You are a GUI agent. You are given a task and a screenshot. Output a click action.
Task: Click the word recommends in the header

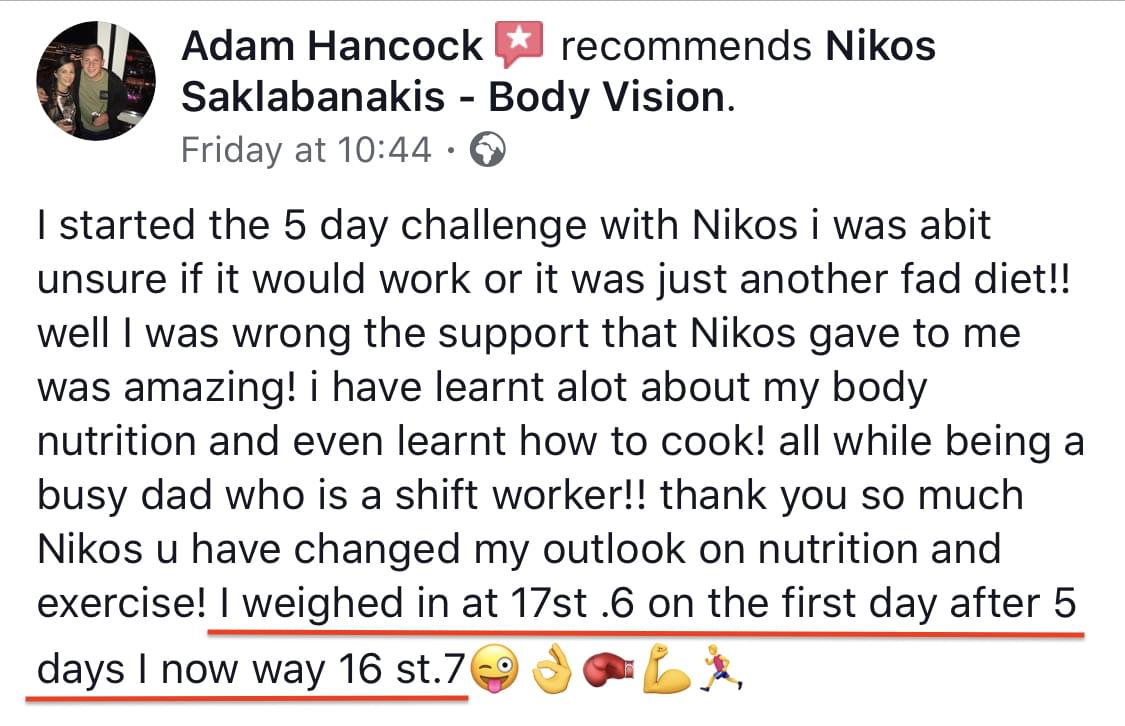click(685, 46)
